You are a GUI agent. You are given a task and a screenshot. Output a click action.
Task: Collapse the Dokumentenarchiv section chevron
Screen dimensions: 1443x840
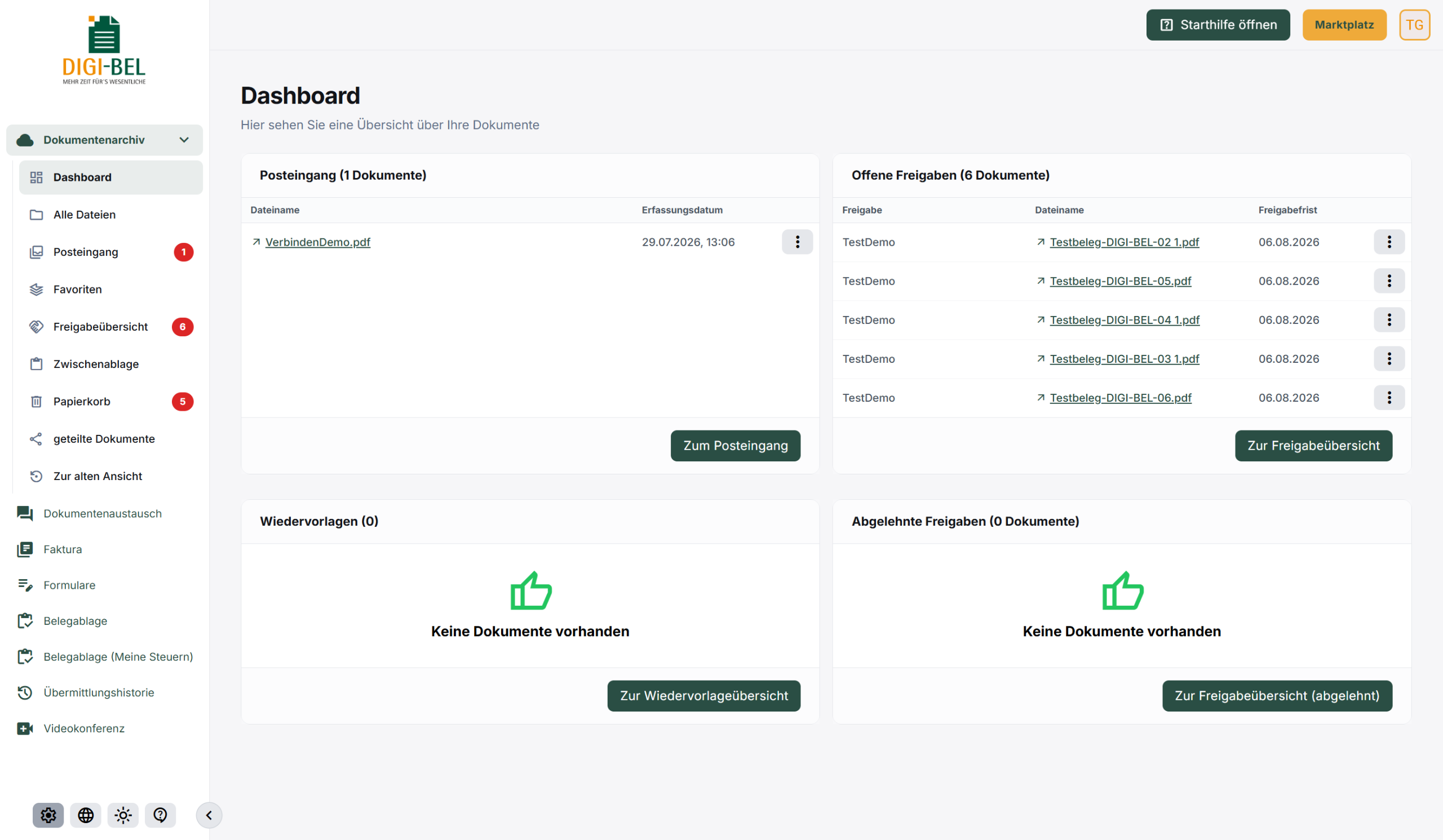184,140
